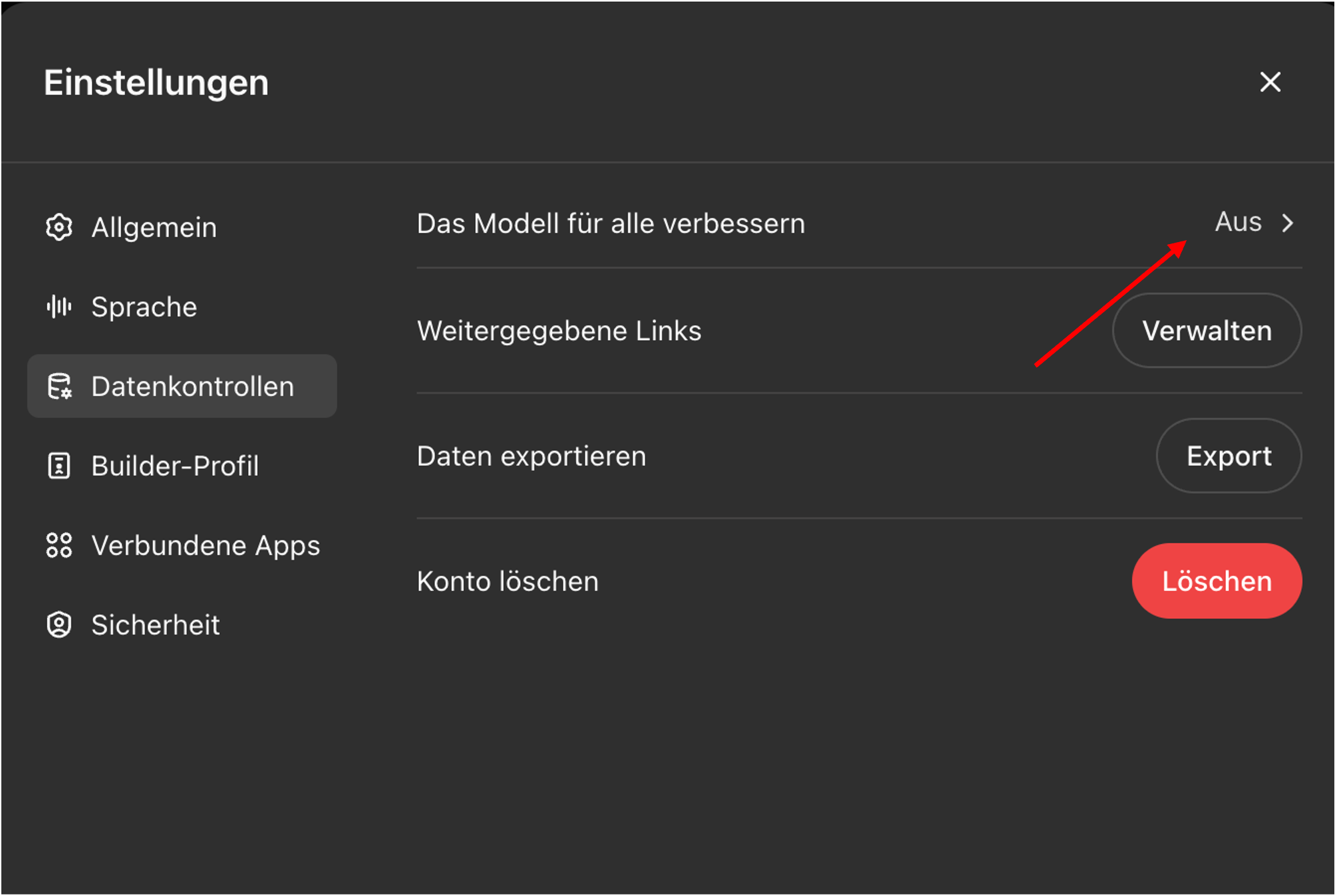The height and width of the screenshot is (896, 1335).
Task: Close the Einstellungen dialog with the X
Action: 1270,82
